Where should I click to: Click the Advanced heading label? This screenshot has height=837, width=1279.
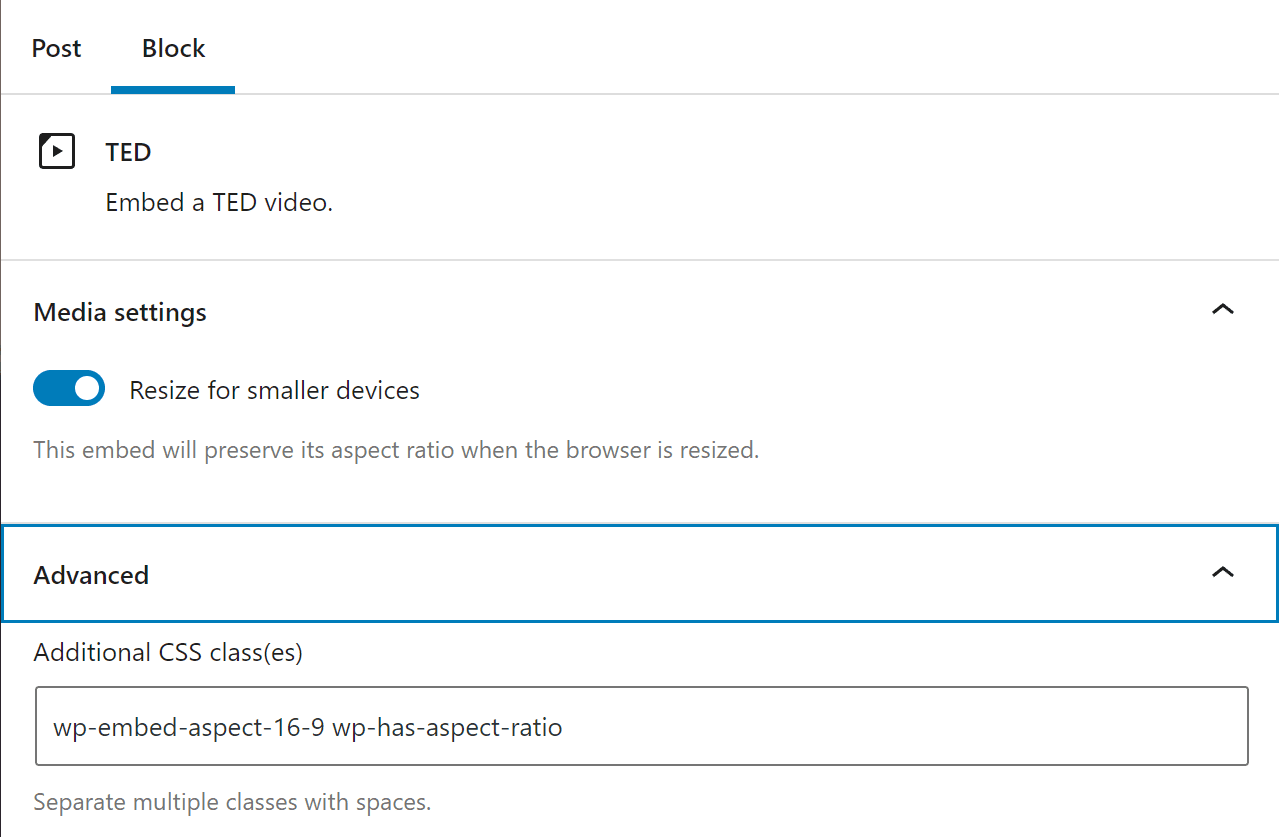tap(91, 574)
